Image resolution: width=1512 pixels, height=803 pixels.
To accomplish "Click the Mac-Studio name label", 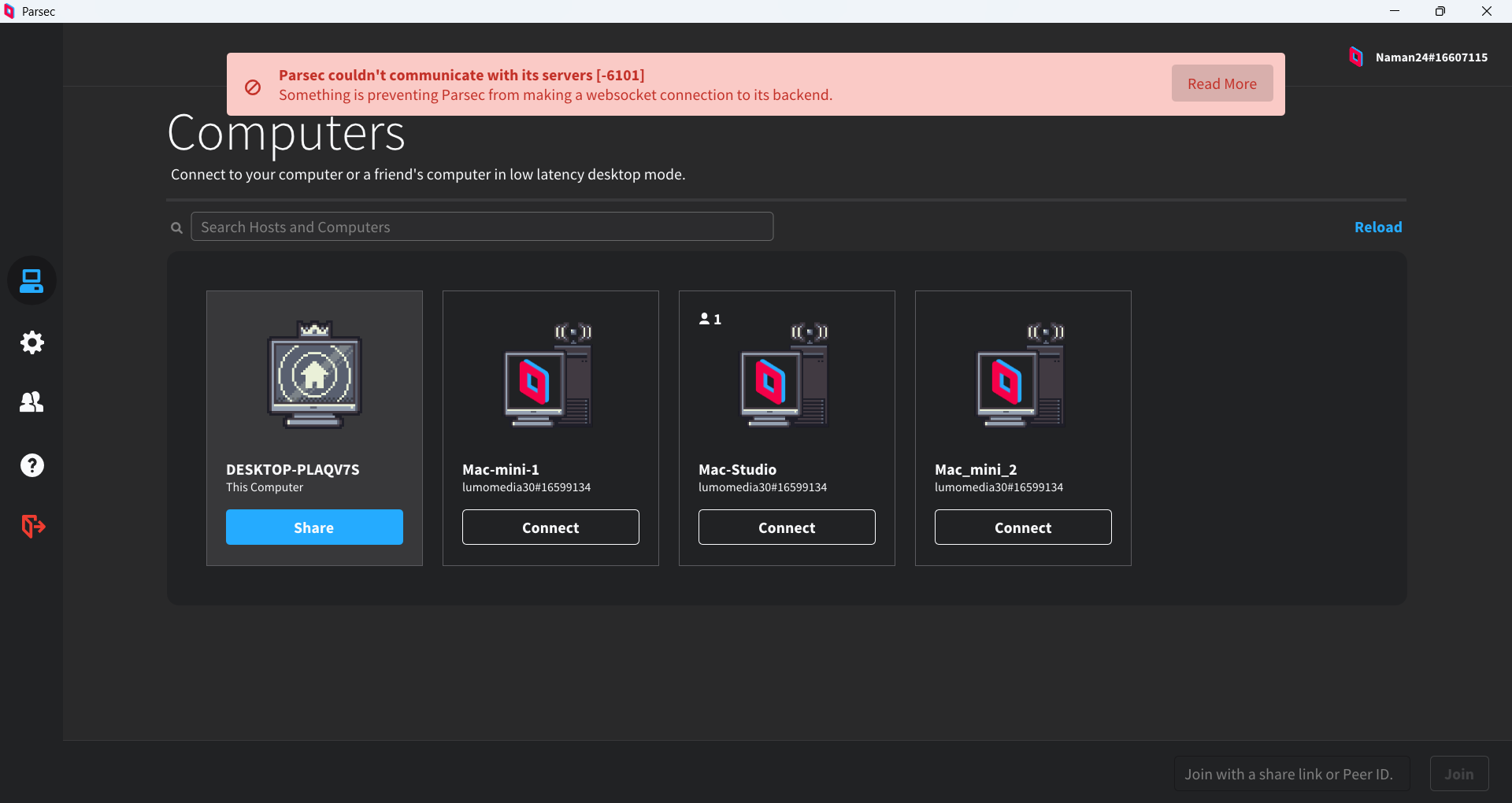I will point(737,470).
